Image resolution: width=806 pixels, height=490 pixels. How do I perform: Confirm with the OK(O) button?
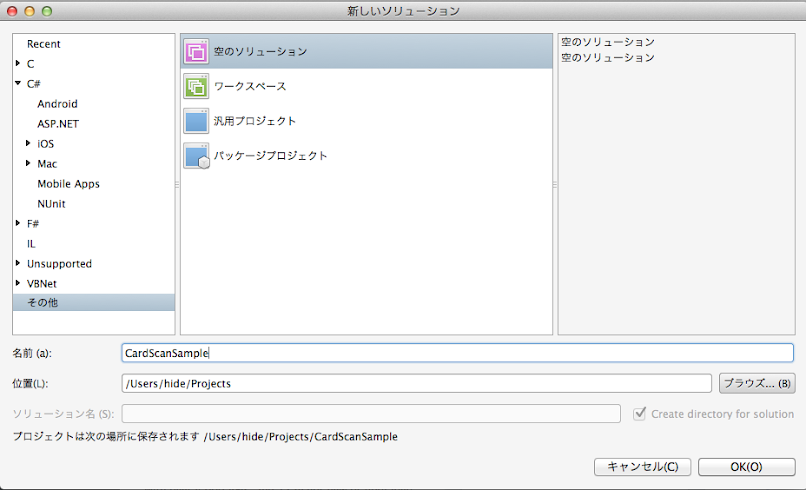746,467
